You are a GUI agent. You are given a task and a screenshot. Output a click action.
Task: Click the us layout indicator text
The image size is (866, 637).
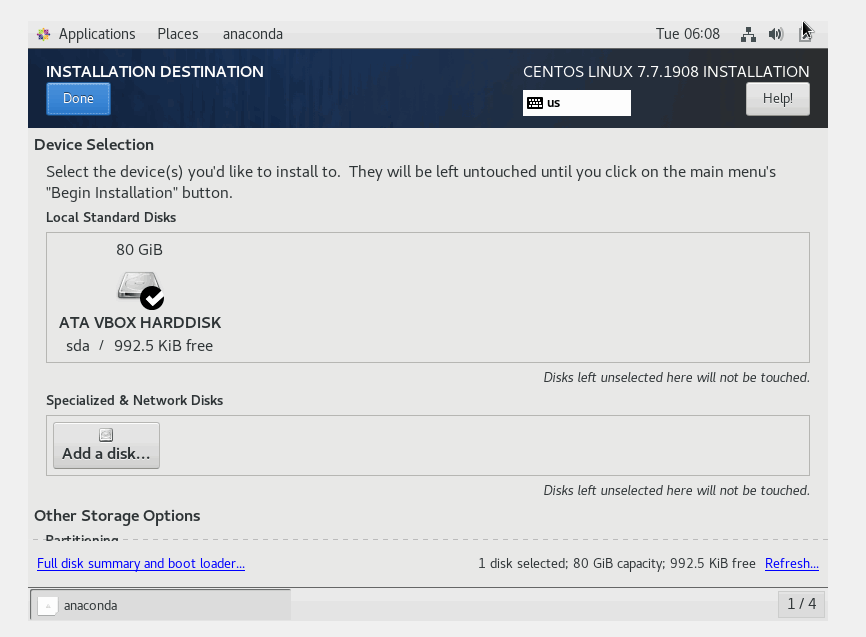pos(554,103)
